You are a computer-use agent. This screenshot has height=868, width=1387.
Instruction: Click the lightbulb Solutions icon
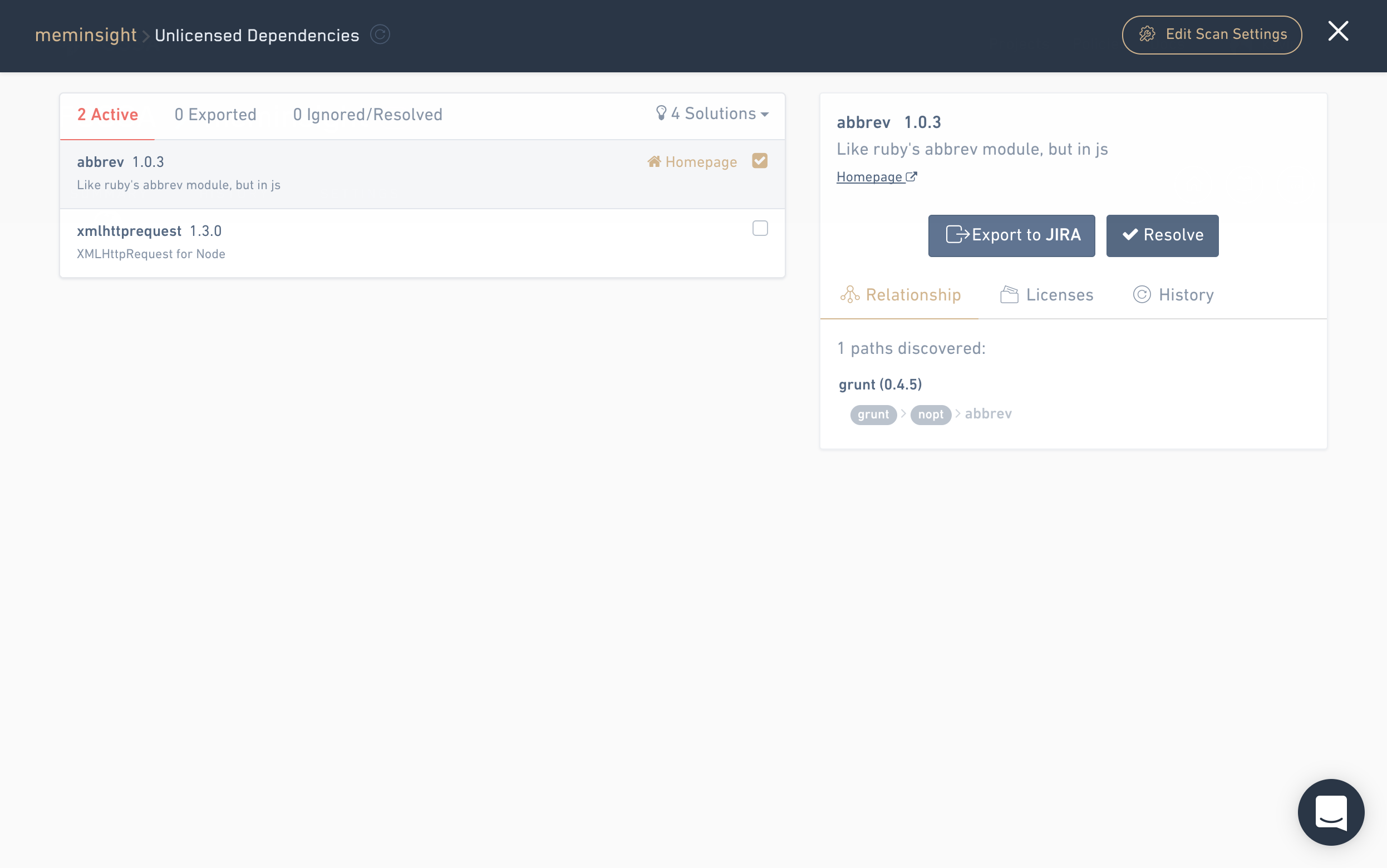pos(661,112)
